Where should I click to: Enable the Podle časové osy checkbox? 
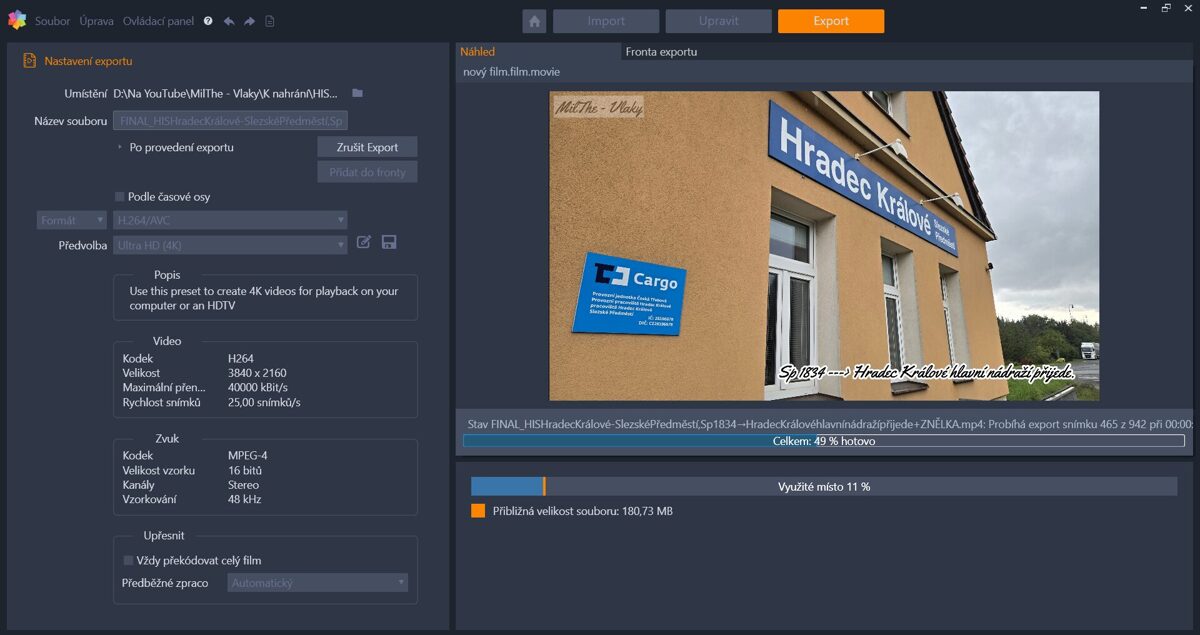117,197
